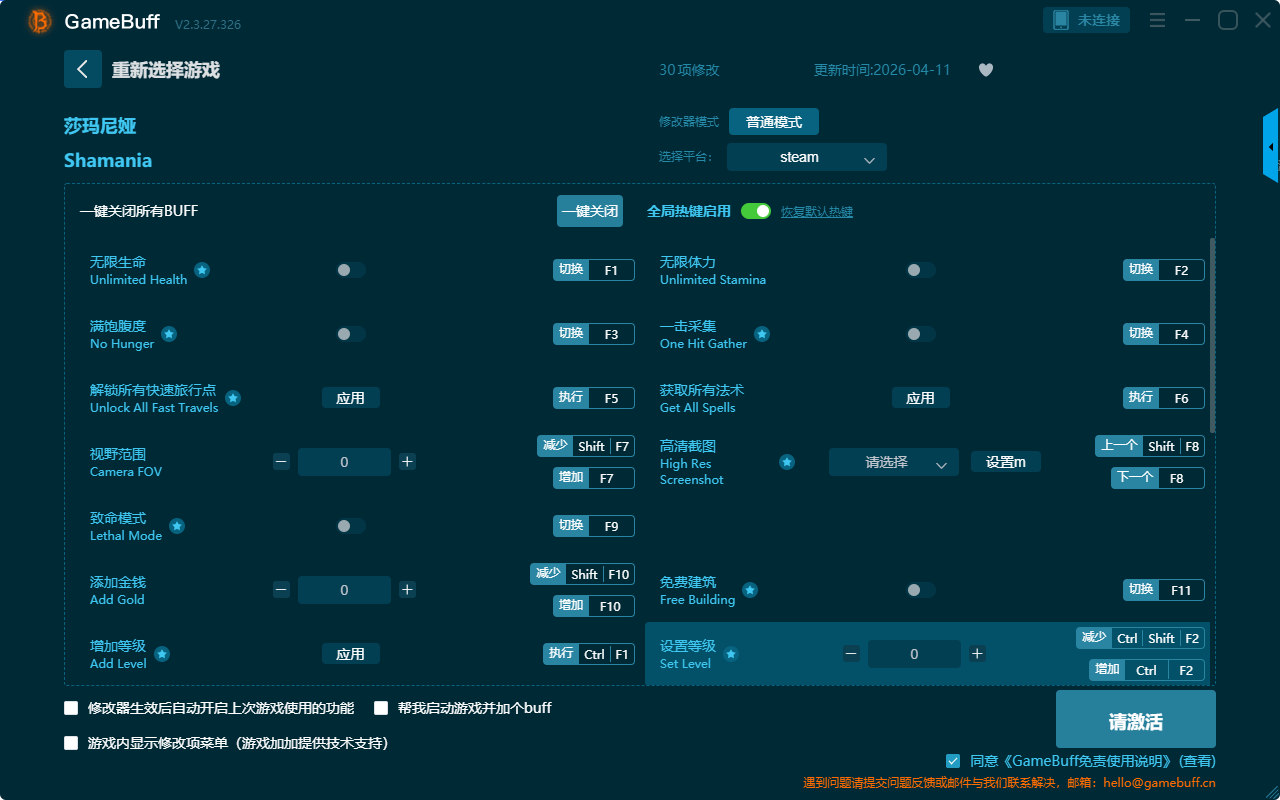Disable the global hotkey toggle
The width and height of the screenshot is (1280, 800).
click(x=756, y=211)
